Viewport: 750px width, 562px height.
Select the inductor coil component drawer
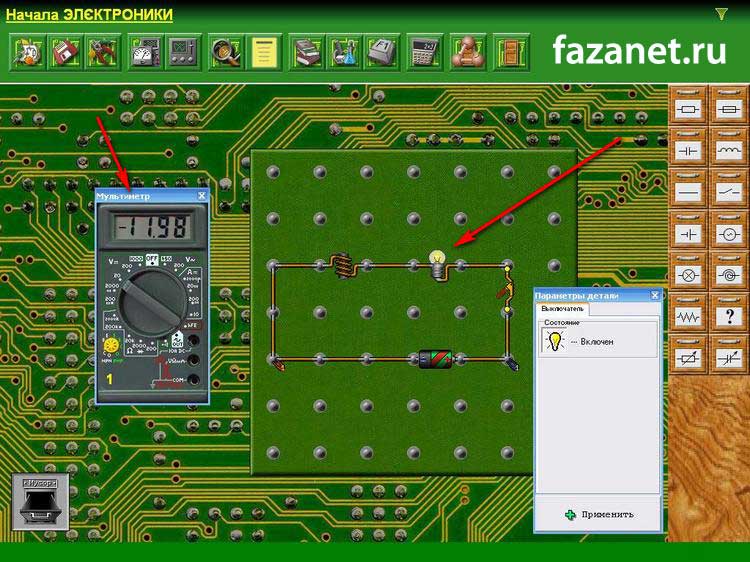(x=728, y=149)
